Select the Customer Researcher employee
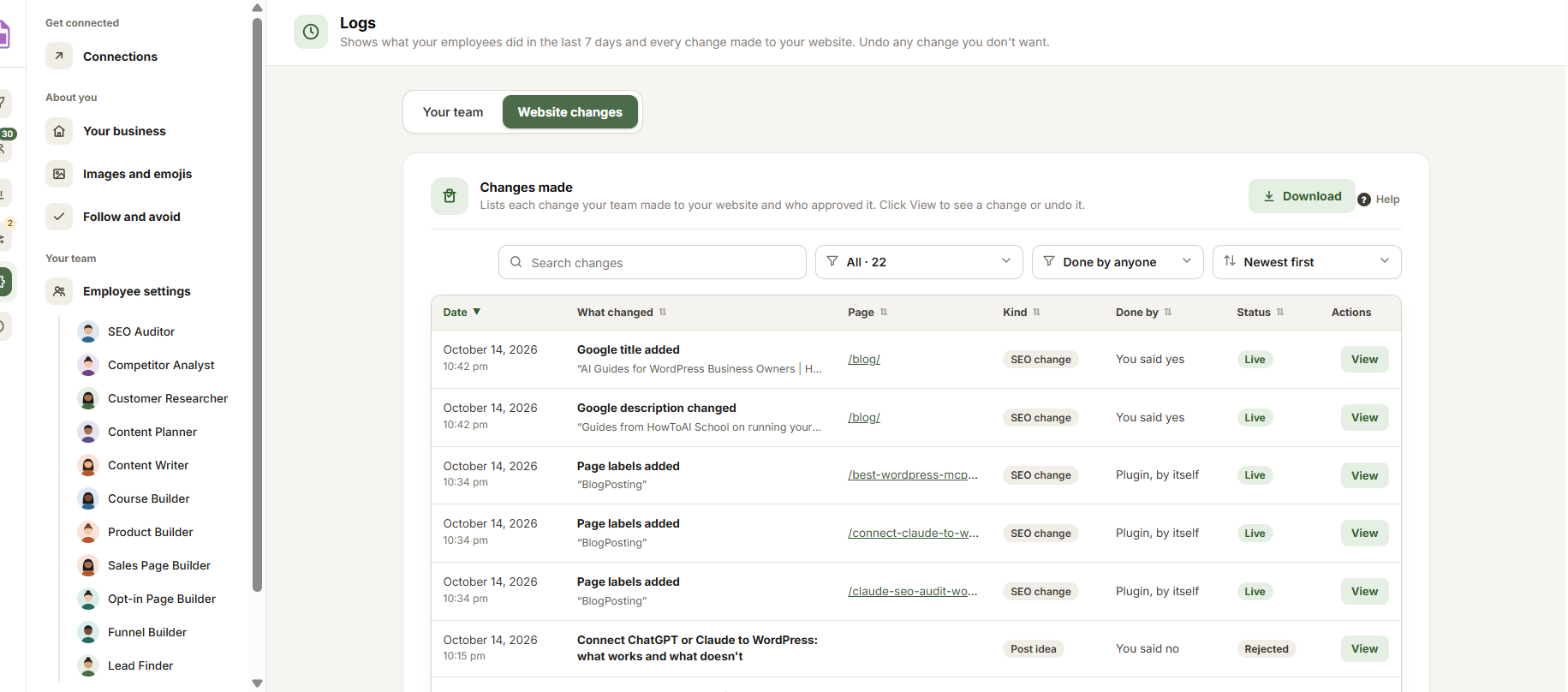The height and width of the screenshot is (692, 1568). (155, 399)
